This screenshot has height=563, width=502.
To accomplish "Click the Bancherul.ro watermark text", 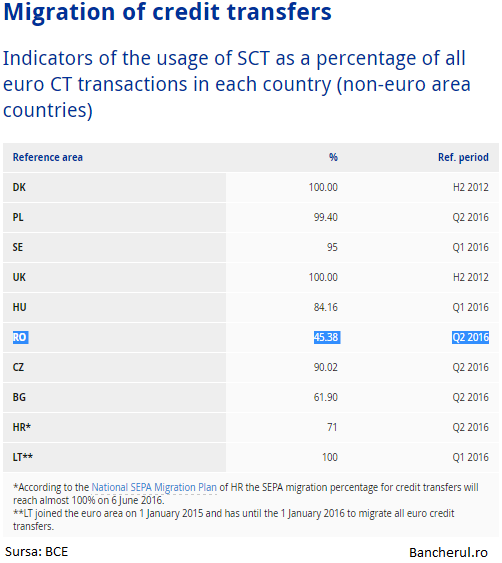I will coord(448,552).
